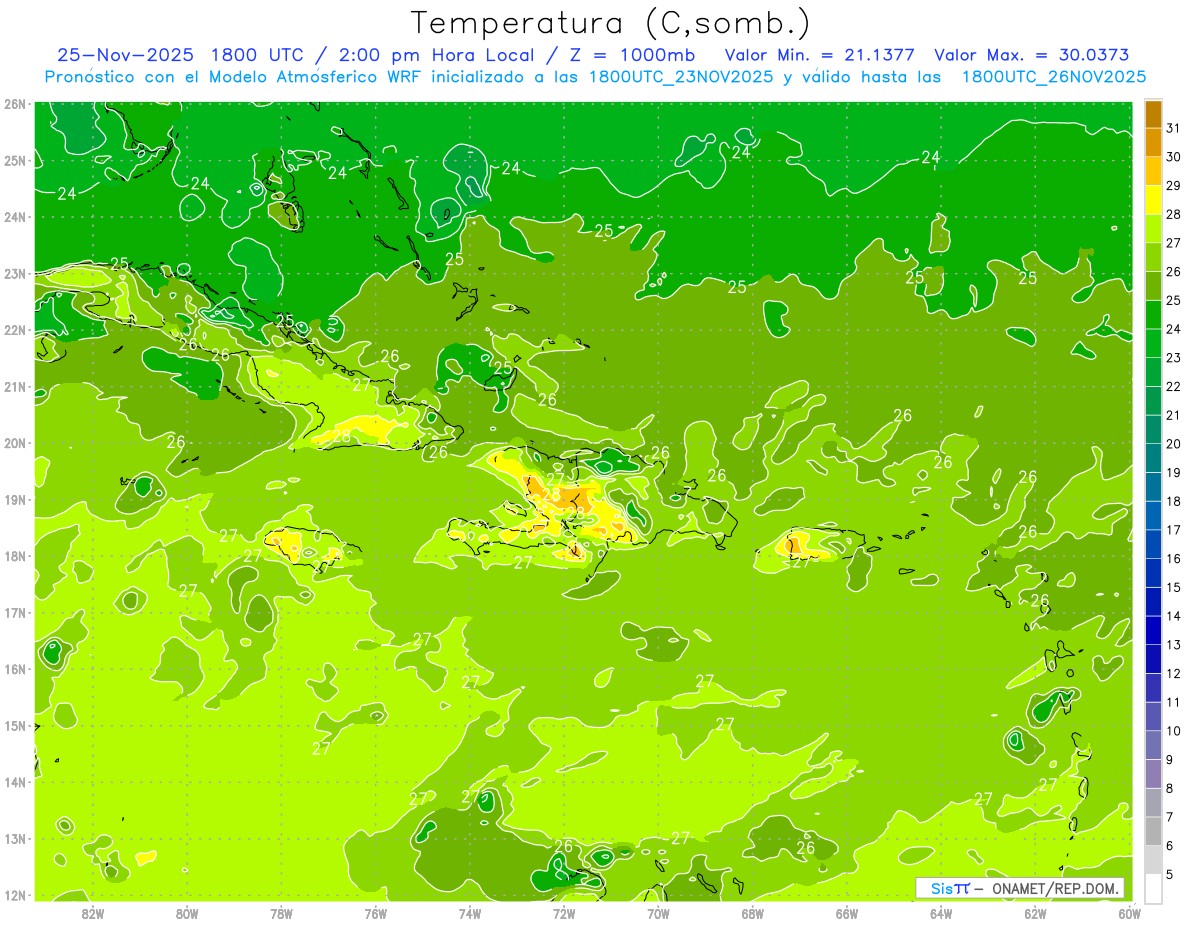1200x927 pixels.
Task: Pick the orange legend swatch between 30 and 31
Action: pos(1153,142)
